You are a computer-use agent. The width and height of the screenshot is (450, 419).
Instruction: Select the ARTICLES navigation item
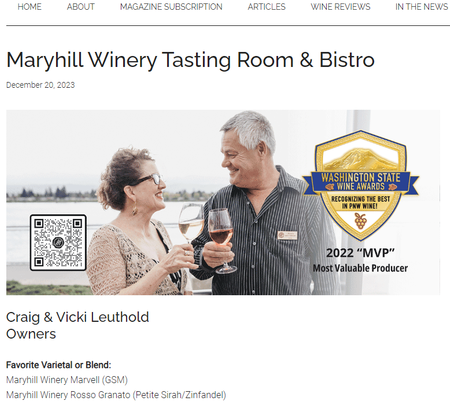[266, 7]
